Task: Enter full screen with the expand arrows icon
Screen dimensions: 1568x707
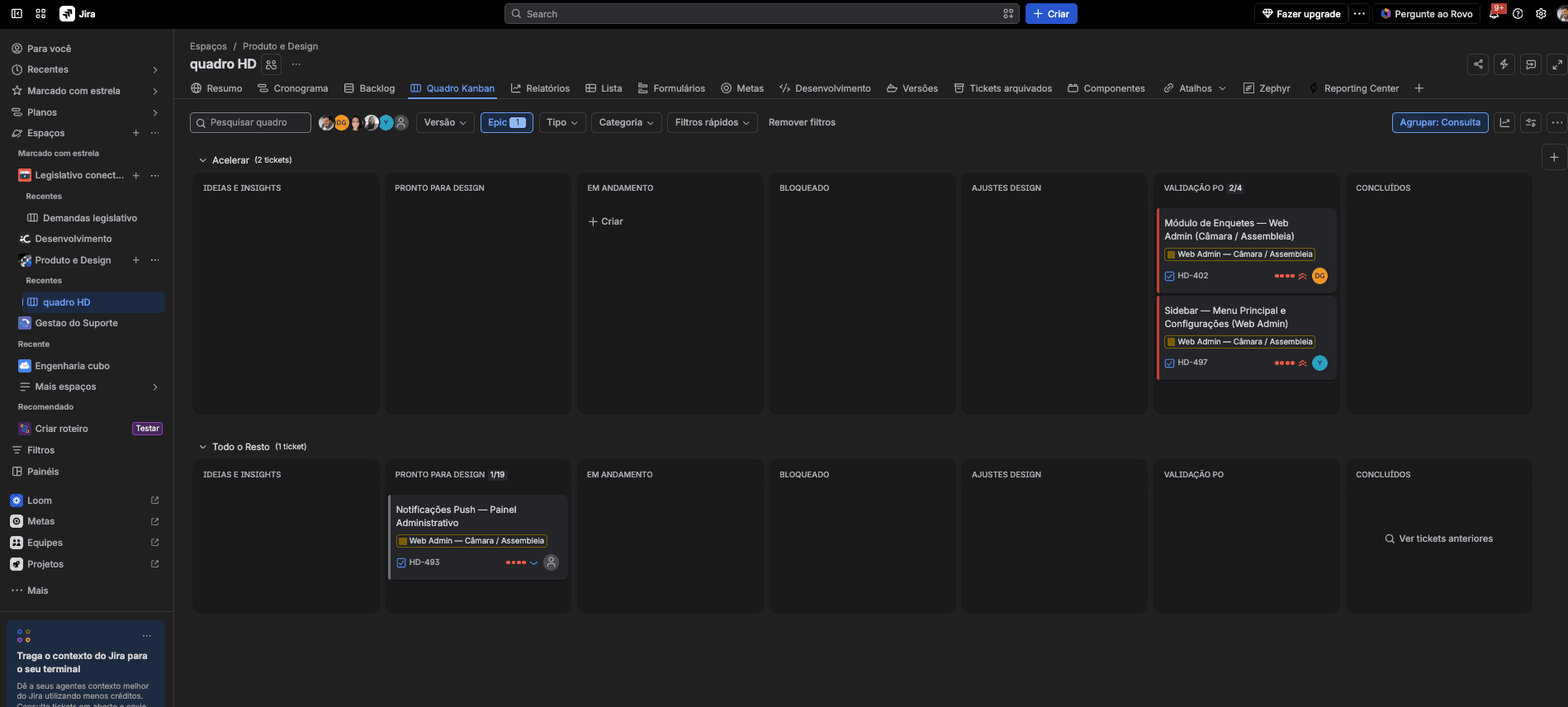Action: (x=1557, y=64)
